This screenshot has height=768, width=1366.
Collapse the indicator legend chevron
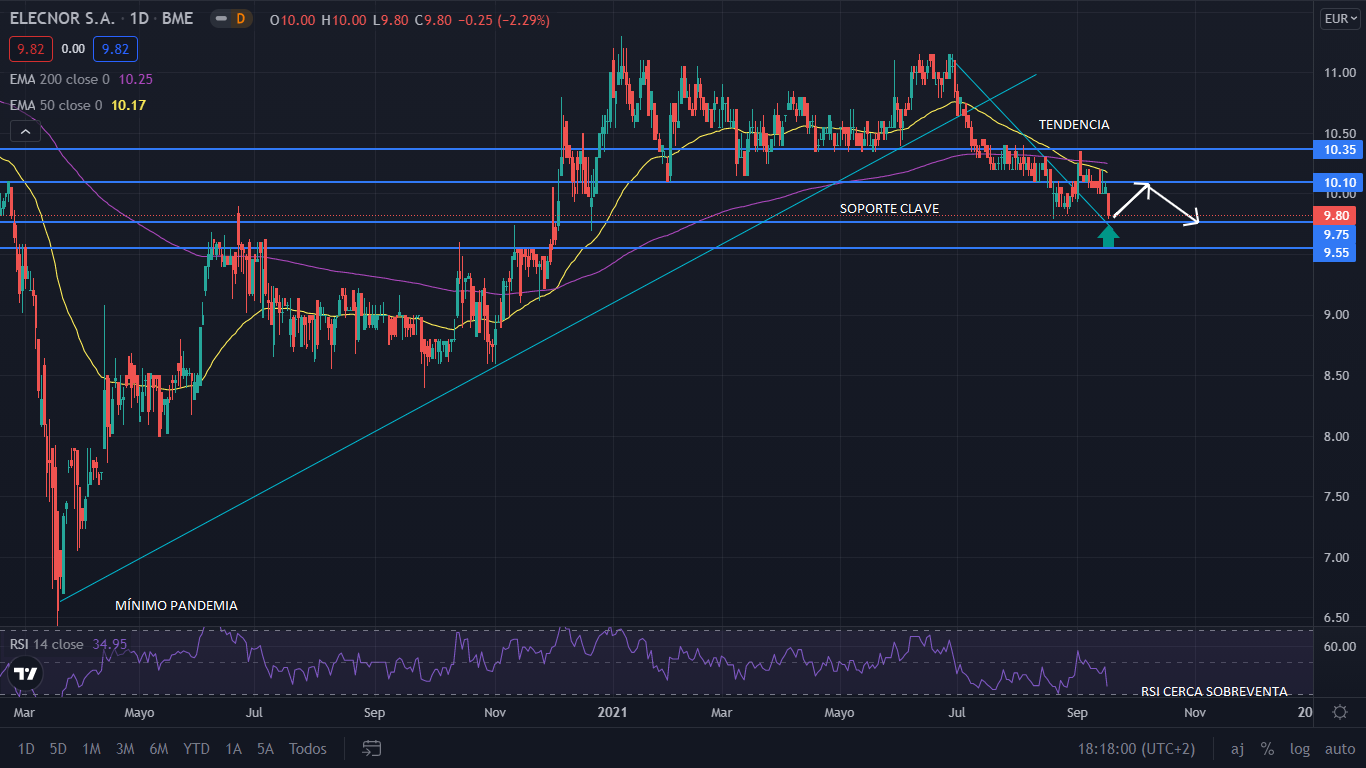tap(25, 131)
